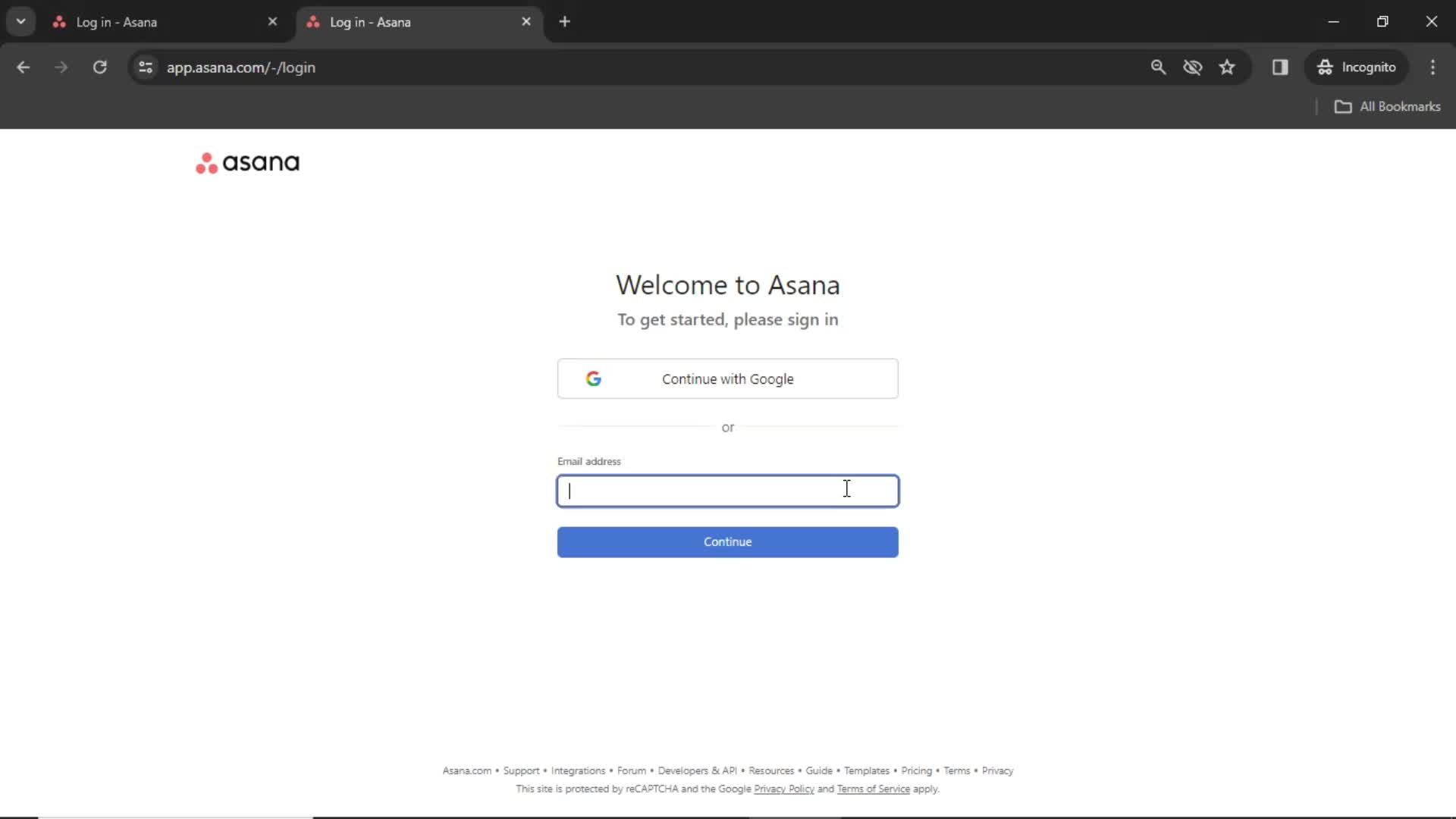Screen dimensions: 1456x819
Task: Click the blue Continue button
Action: click(727, 541)
